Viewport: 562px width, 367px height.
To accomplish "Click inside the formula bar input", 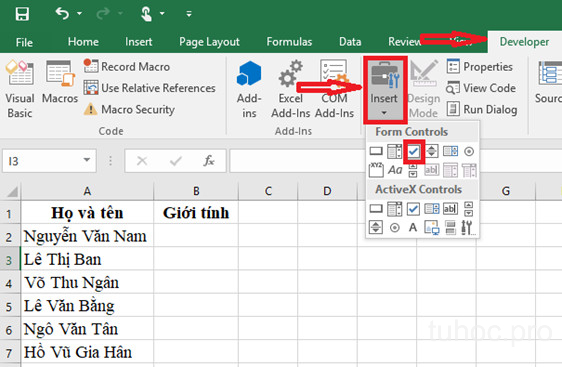I will click(396, 161).
